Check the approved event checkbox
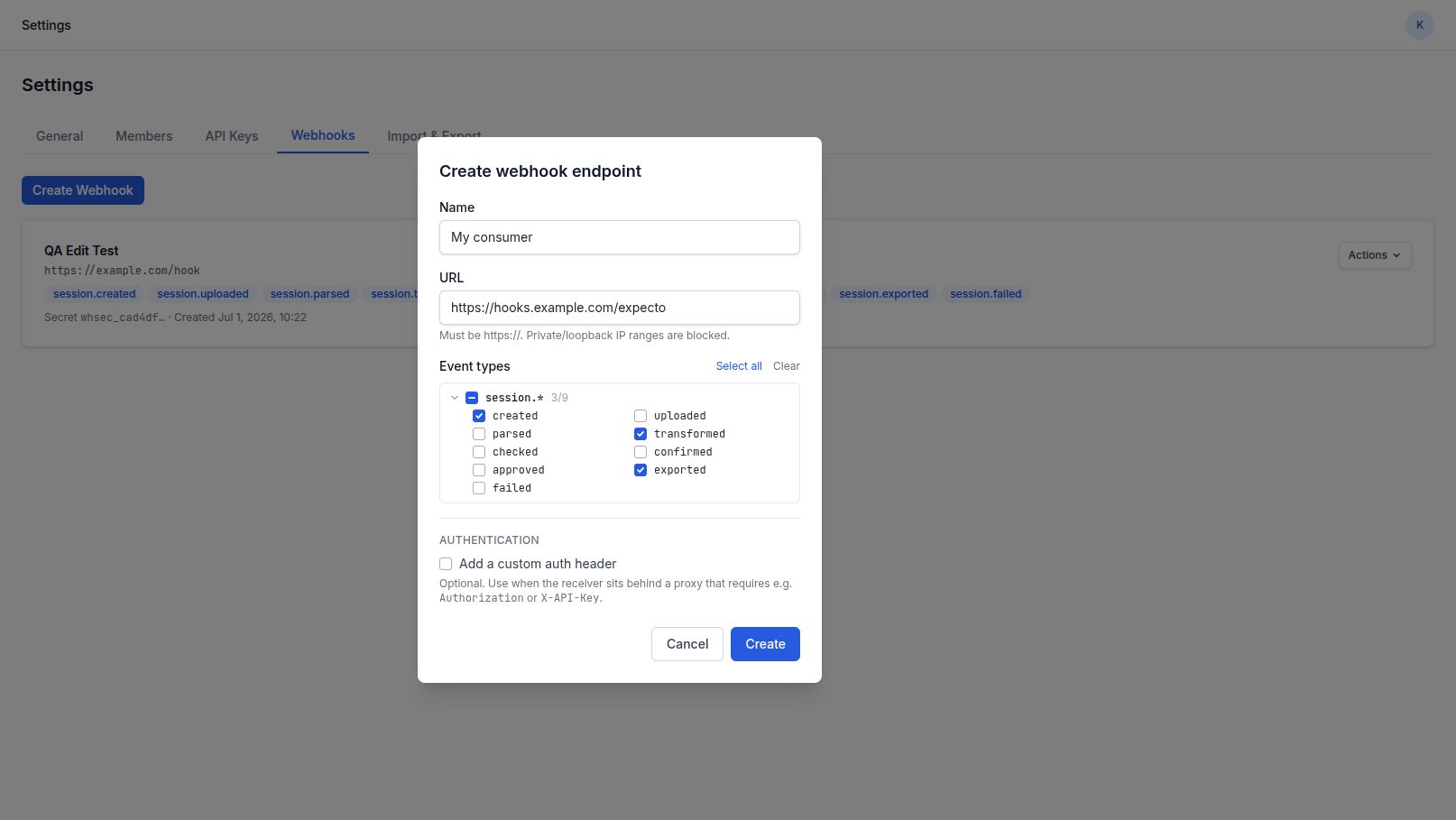The height and width of the screenshot is (820, 1456). [x=479, y=470]
